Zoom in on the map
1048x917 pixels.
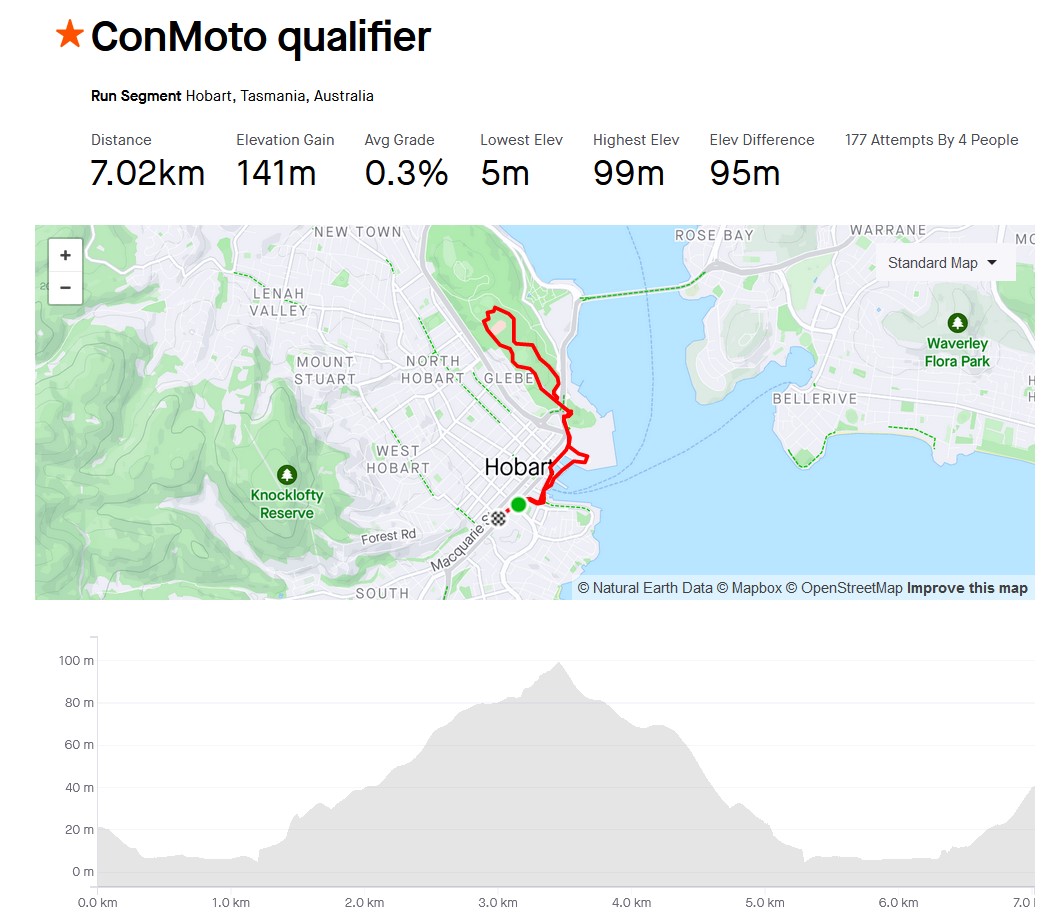[65, 255]
